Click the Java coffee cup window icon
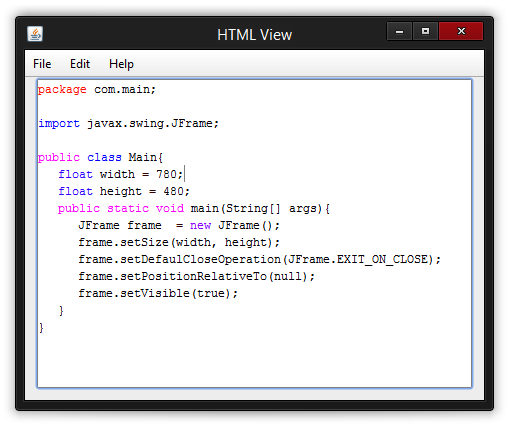The image size is (510, 427). pos(35,34)
